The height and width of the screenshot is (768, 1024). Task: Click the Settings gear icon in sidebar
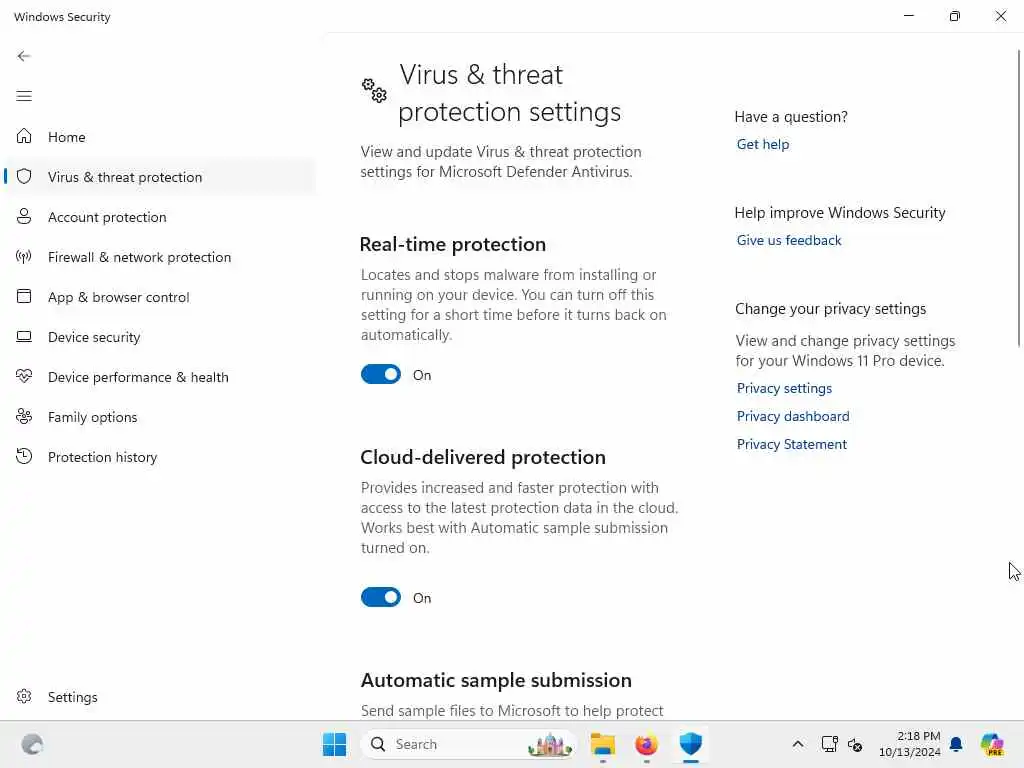point(24,697)
